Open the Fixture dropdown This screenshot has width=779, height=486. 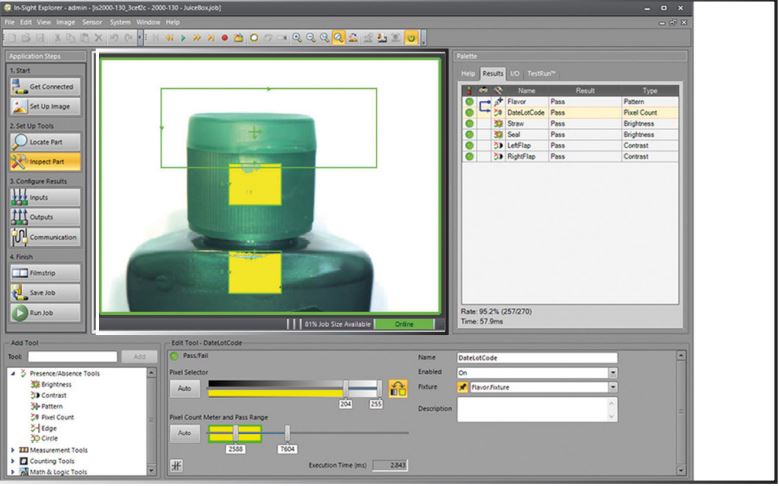(611, 388)
